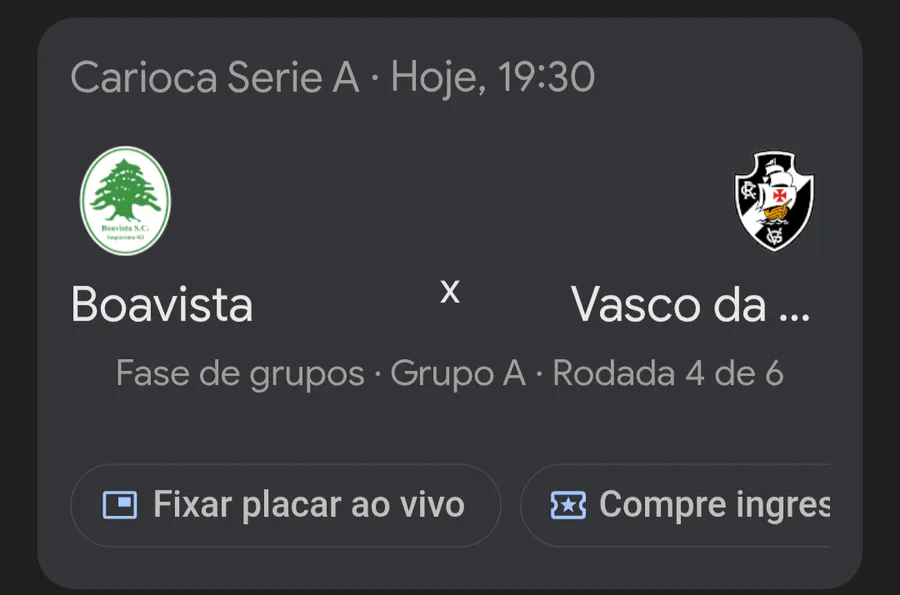
Task: Click the Rodada 4 de 6 round info
Action: tap(668, 373)
